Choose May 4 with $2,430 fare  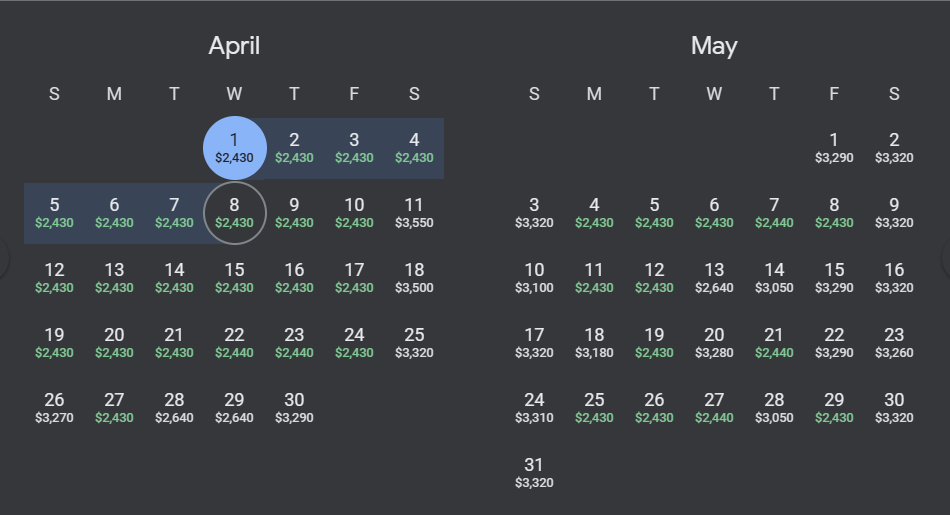coord(594,213)
